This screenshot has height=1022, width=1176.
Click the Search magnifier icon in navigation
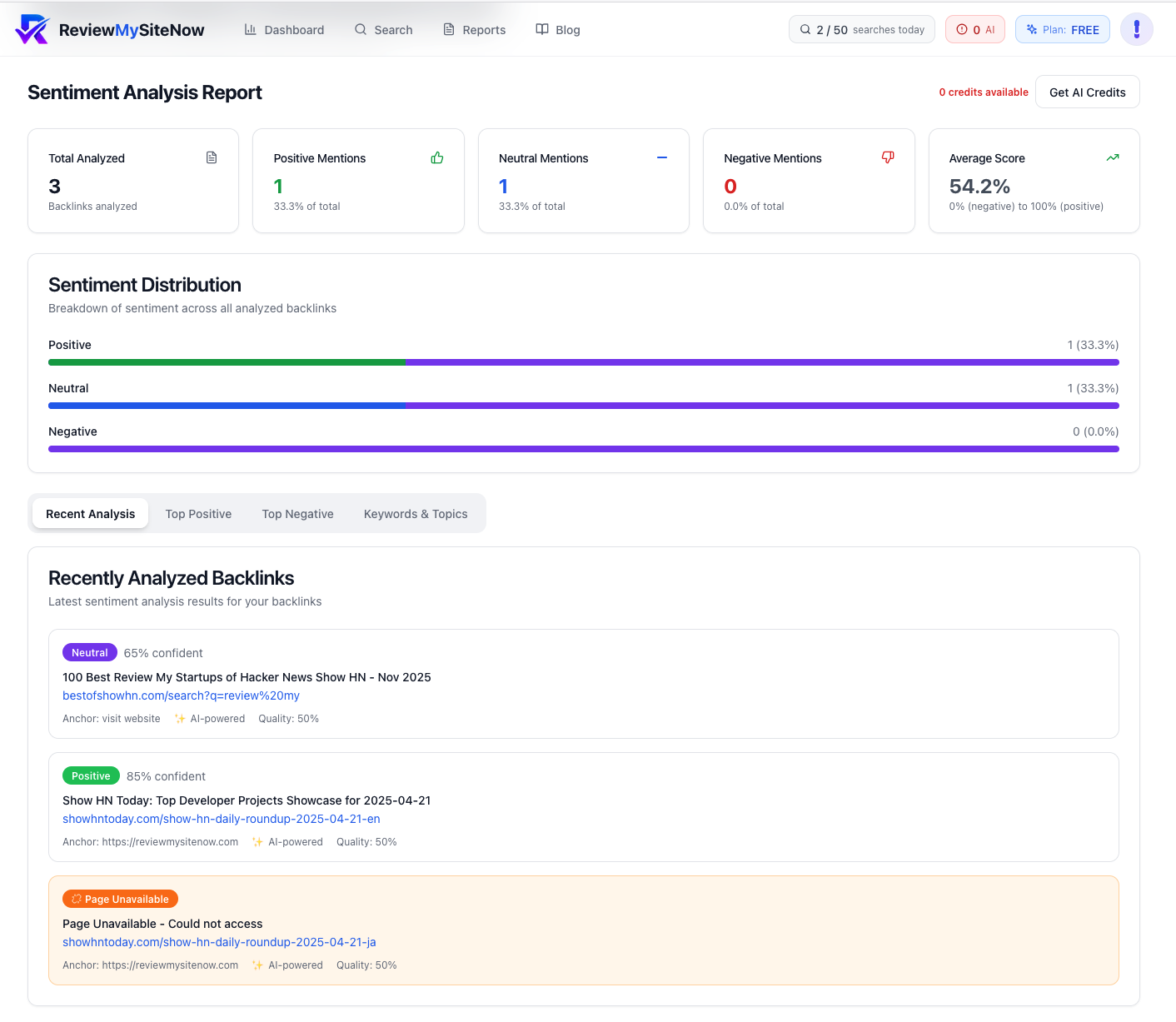pyautogui.click(x=360, y=29)
